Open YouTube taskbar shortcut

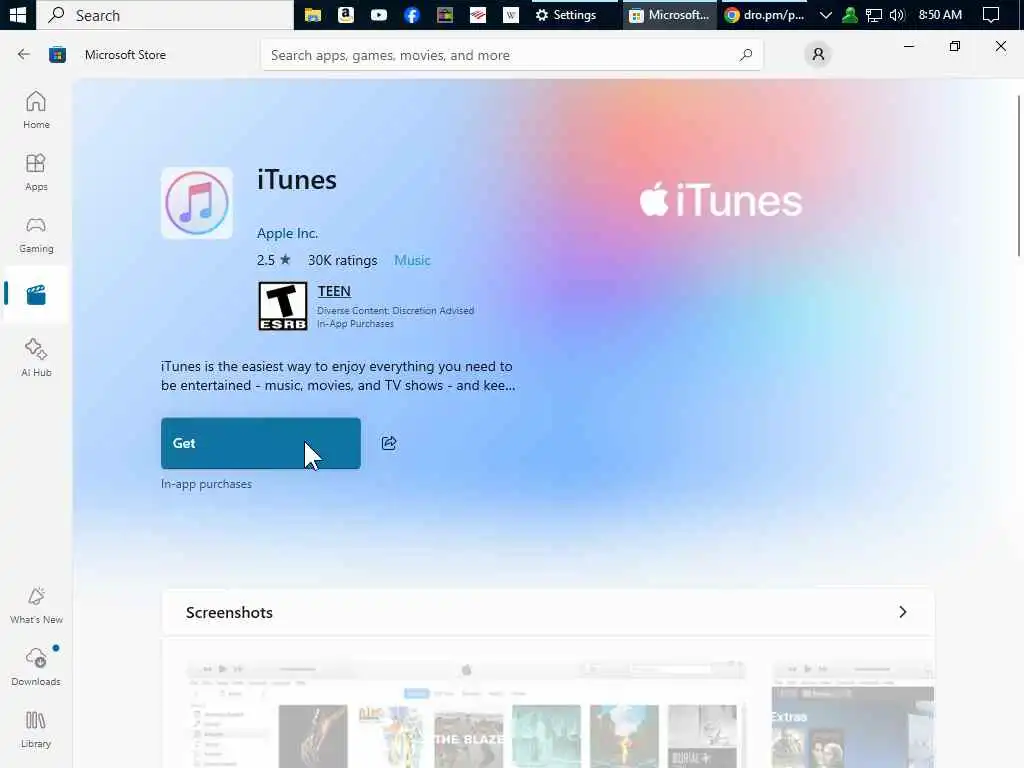[x=379, y=14]
